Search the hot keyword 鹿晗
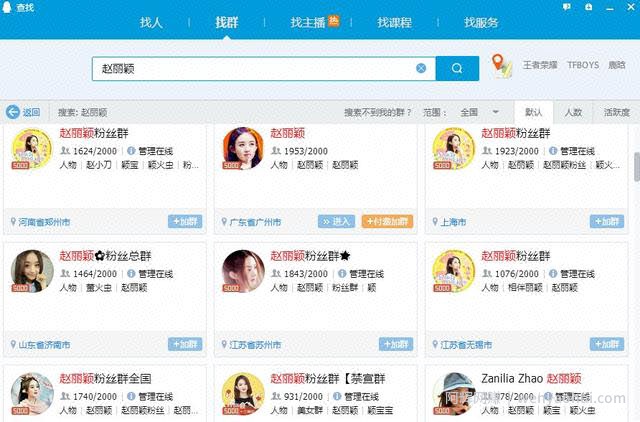640x422 pixels. pos(617,65)
